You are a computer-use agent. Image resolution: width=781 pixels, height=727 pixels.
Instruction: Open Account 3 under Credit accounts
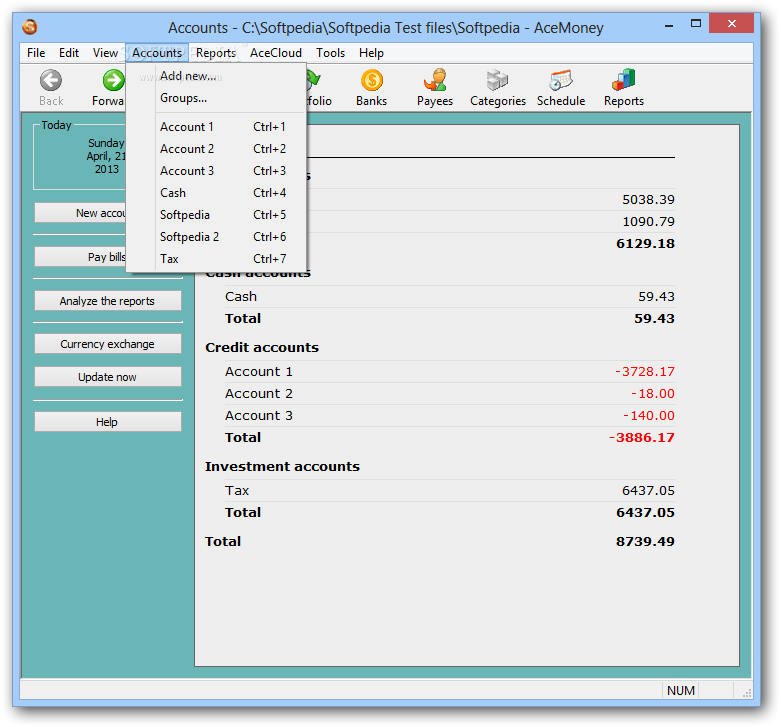click(x=450, y=415)
